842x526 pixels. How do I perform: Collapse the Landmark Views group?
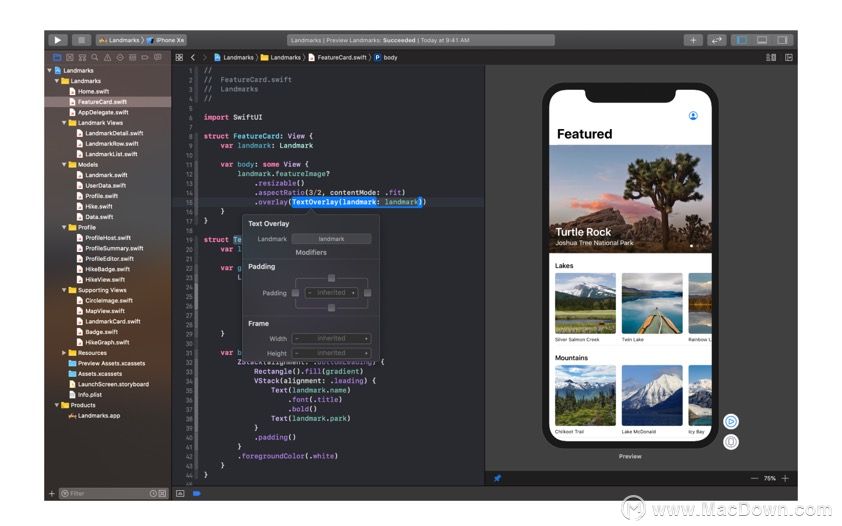point(64,123)
